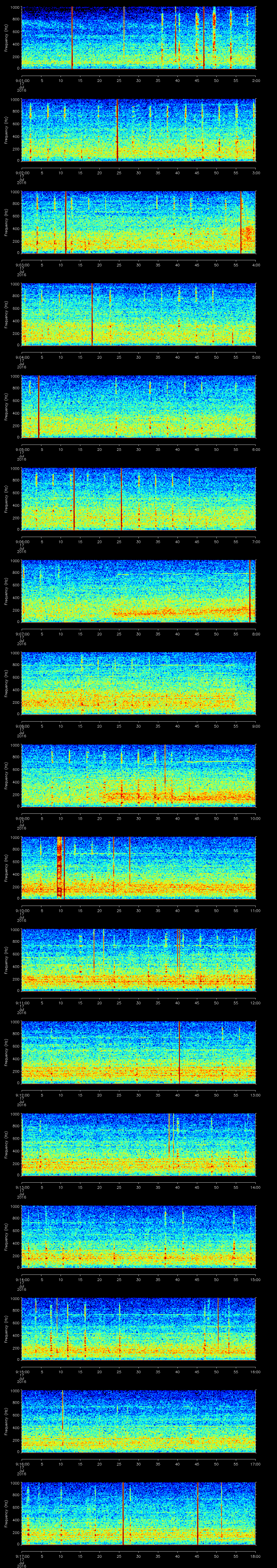The width and height of the screenshot is (277, 1568).
Task: Open the spectrogram panel starting at 9:07:00
Action: click(139, 591)
